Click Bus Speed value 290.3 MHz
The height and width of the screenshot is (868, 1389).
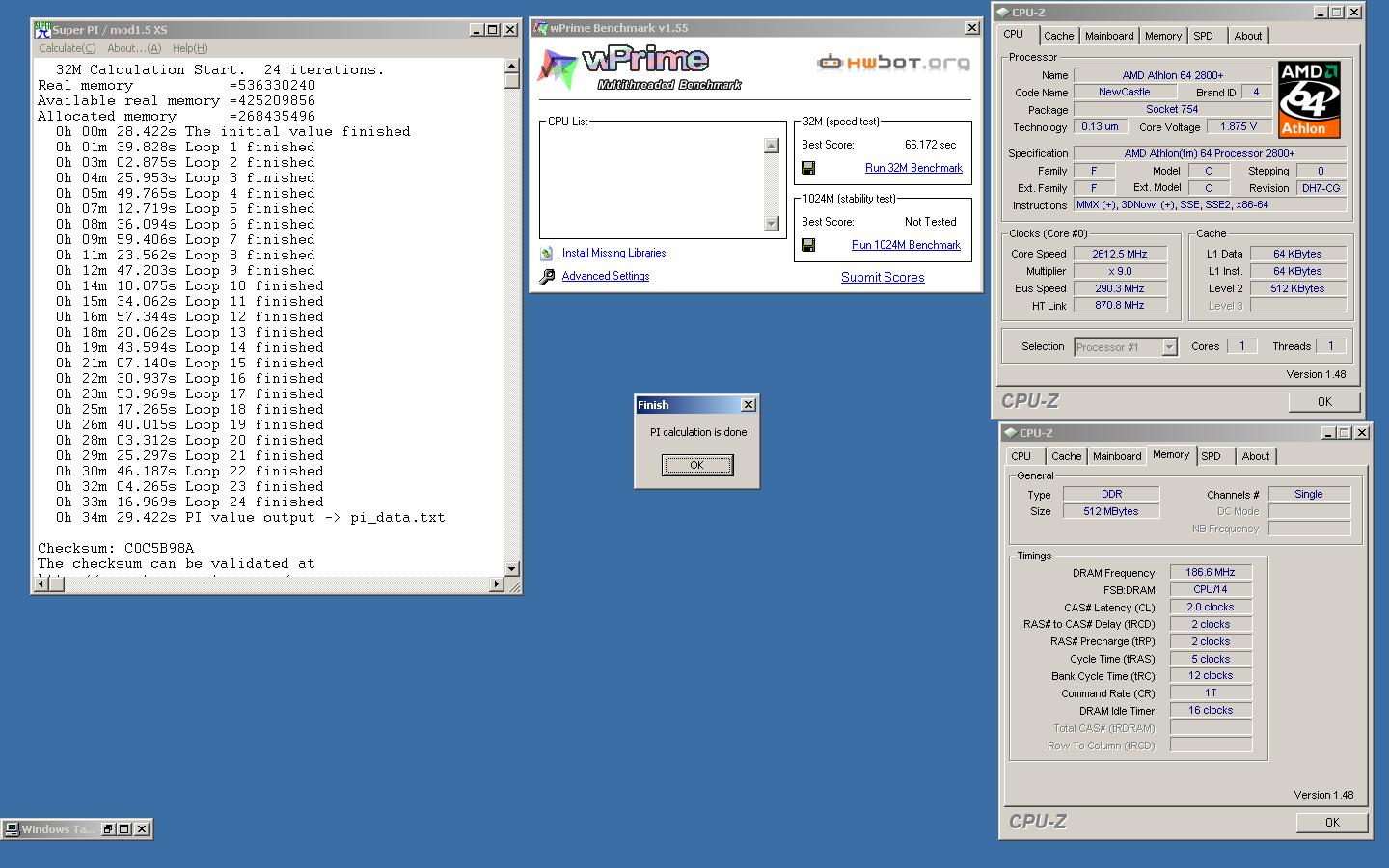coord(1120,288)
